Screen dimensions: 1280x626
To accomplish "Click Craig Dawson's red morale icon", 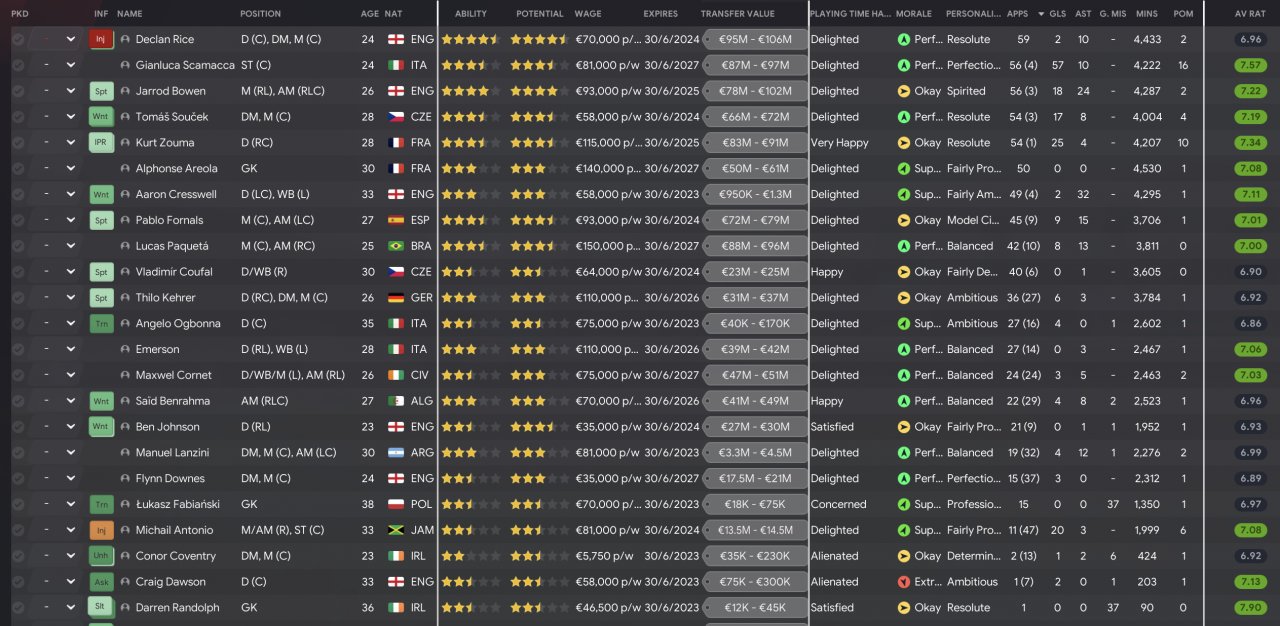I will tap(904, 582).
